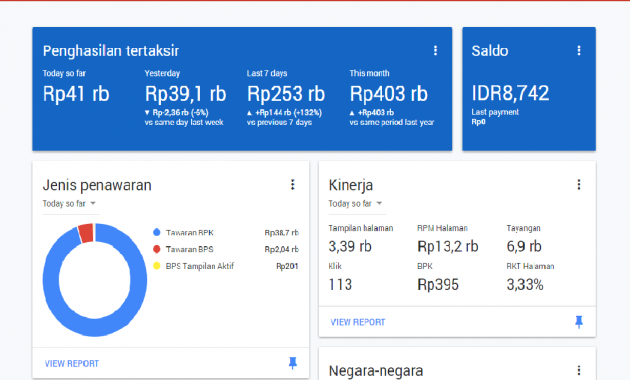This screenshot has width=630, height=380.
Task: Click the Rp2,04 rb value
Action: tap(281, 249)
